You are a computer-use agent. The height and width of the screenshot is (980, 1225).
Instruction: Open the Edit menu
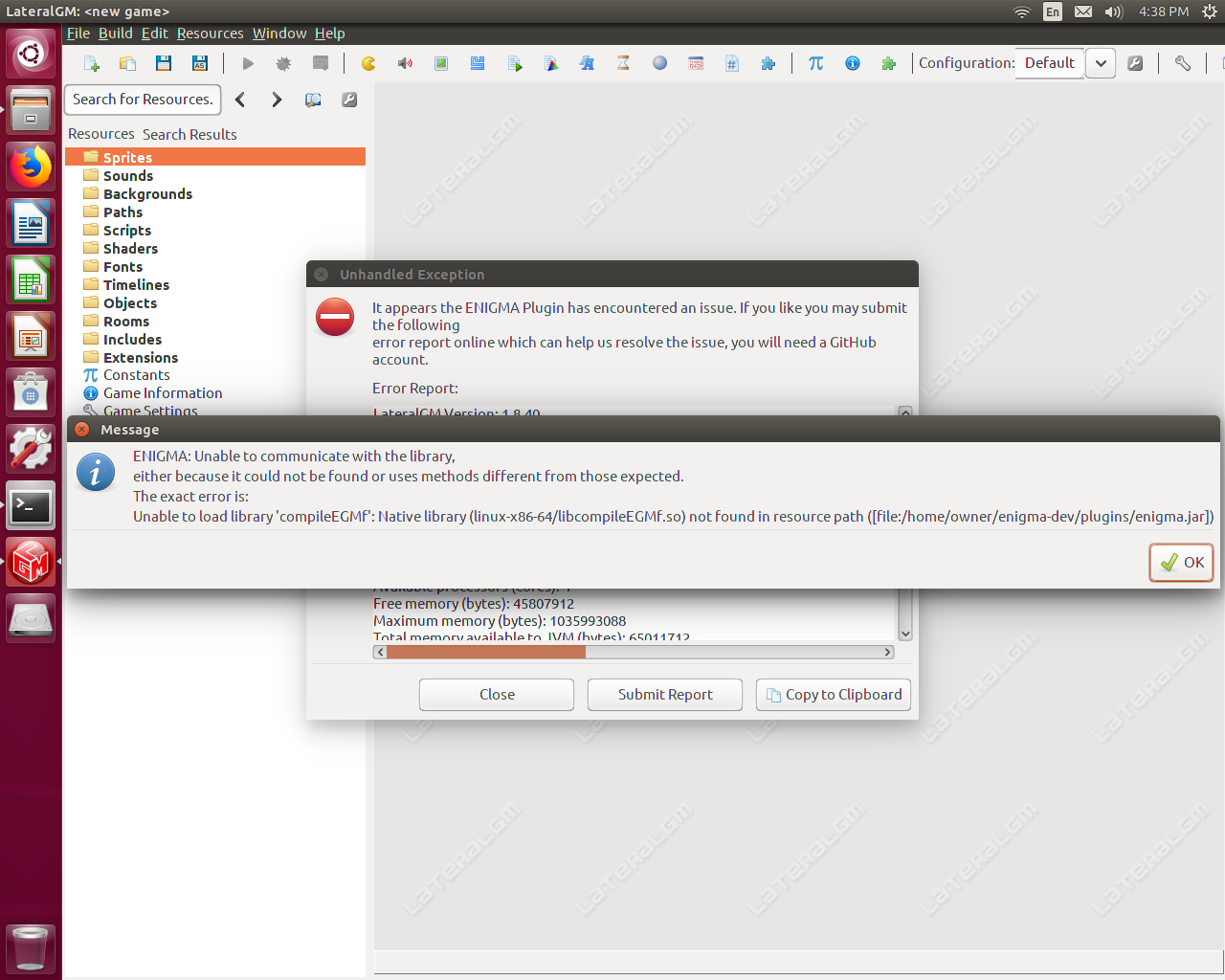coord(155,33)
